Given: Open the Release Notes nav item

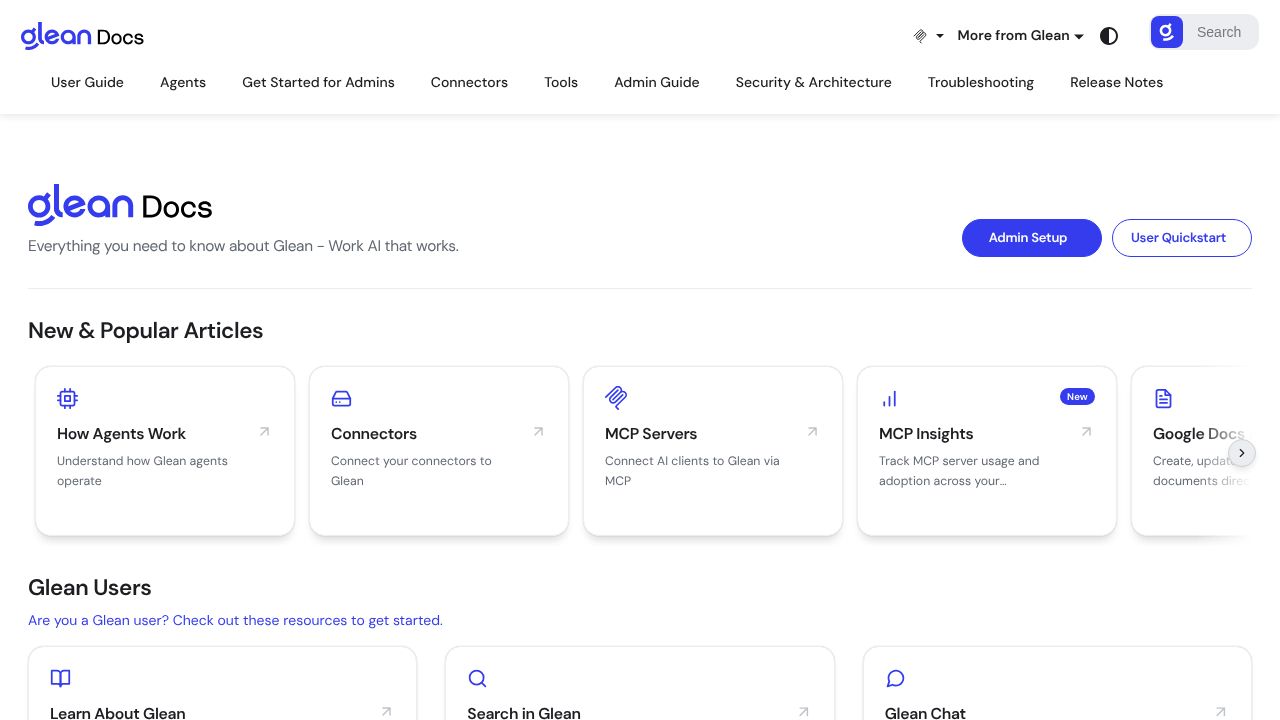Looking at the screenshot, I should [x=1116, y=82].
